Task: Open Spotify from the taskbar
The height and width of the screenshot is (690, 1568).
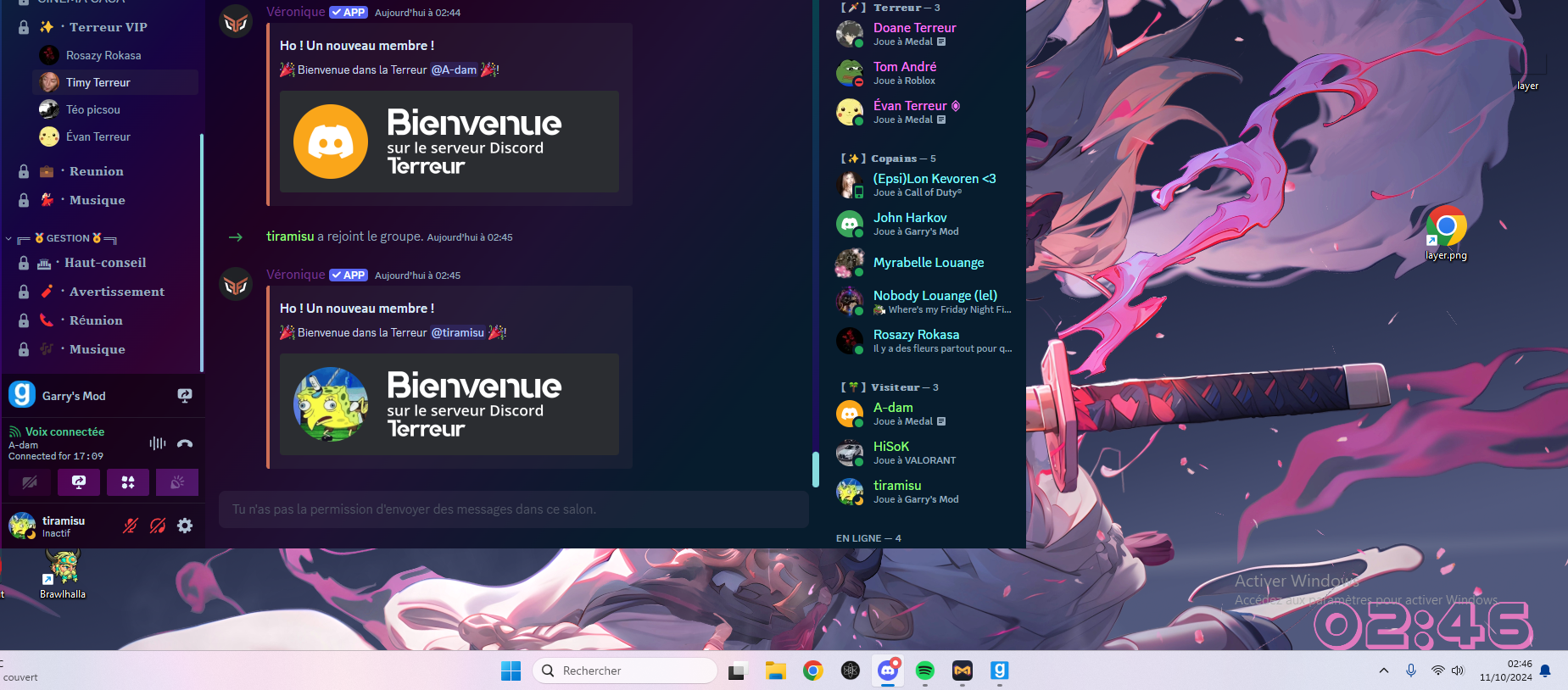Action: point(925,671)
